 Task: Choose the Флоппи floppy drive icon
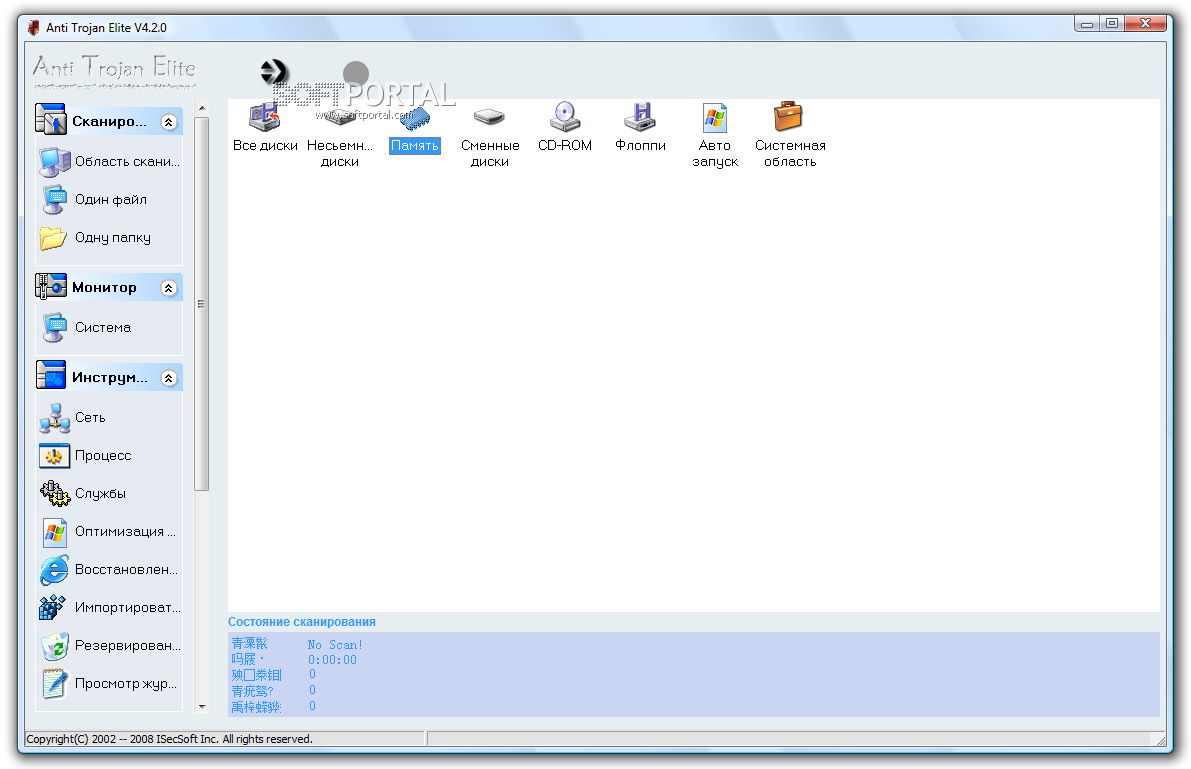click(640, 117)
